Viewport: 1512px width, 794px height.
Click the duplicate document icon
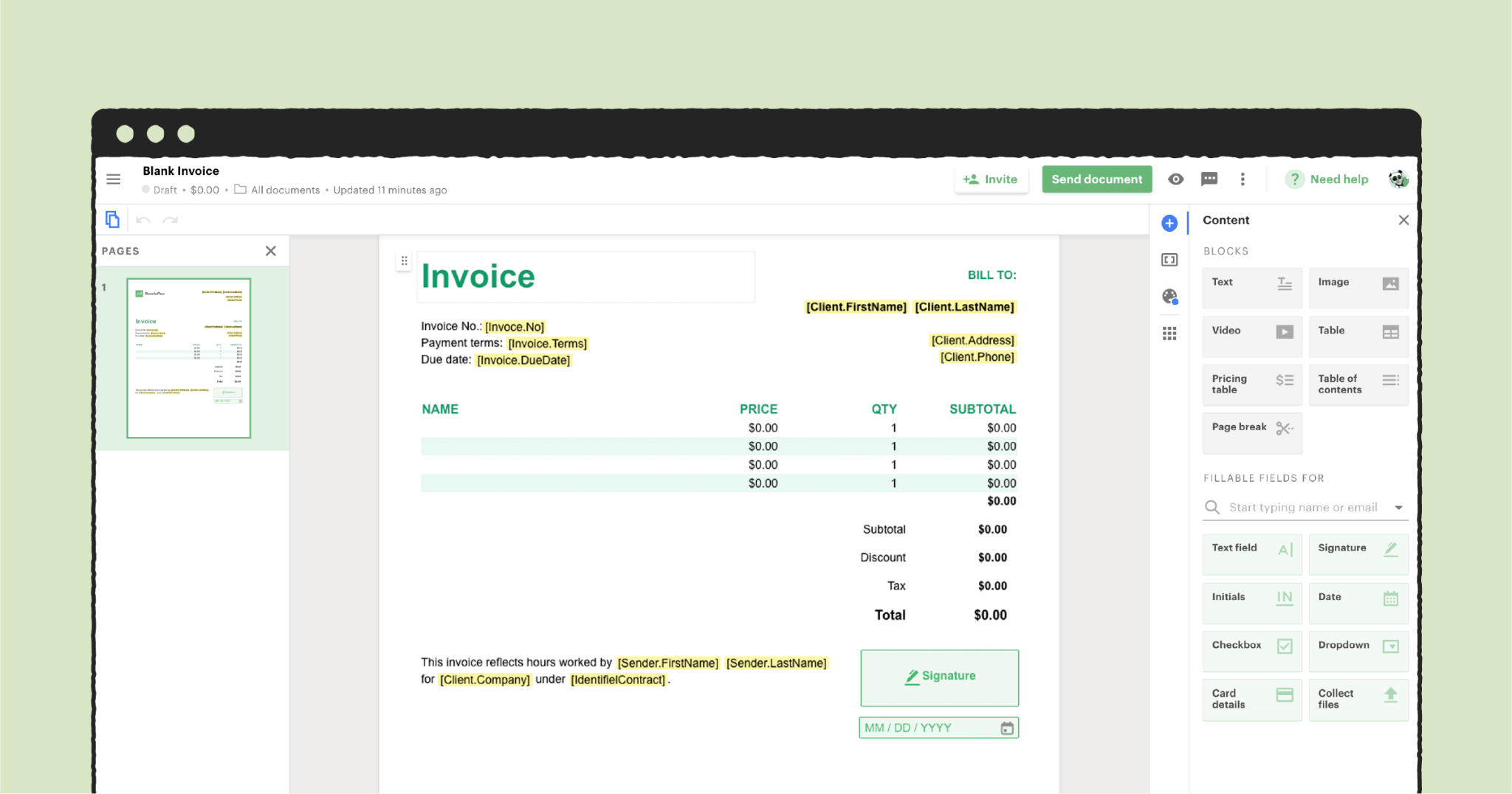click(x=112, y=219)
